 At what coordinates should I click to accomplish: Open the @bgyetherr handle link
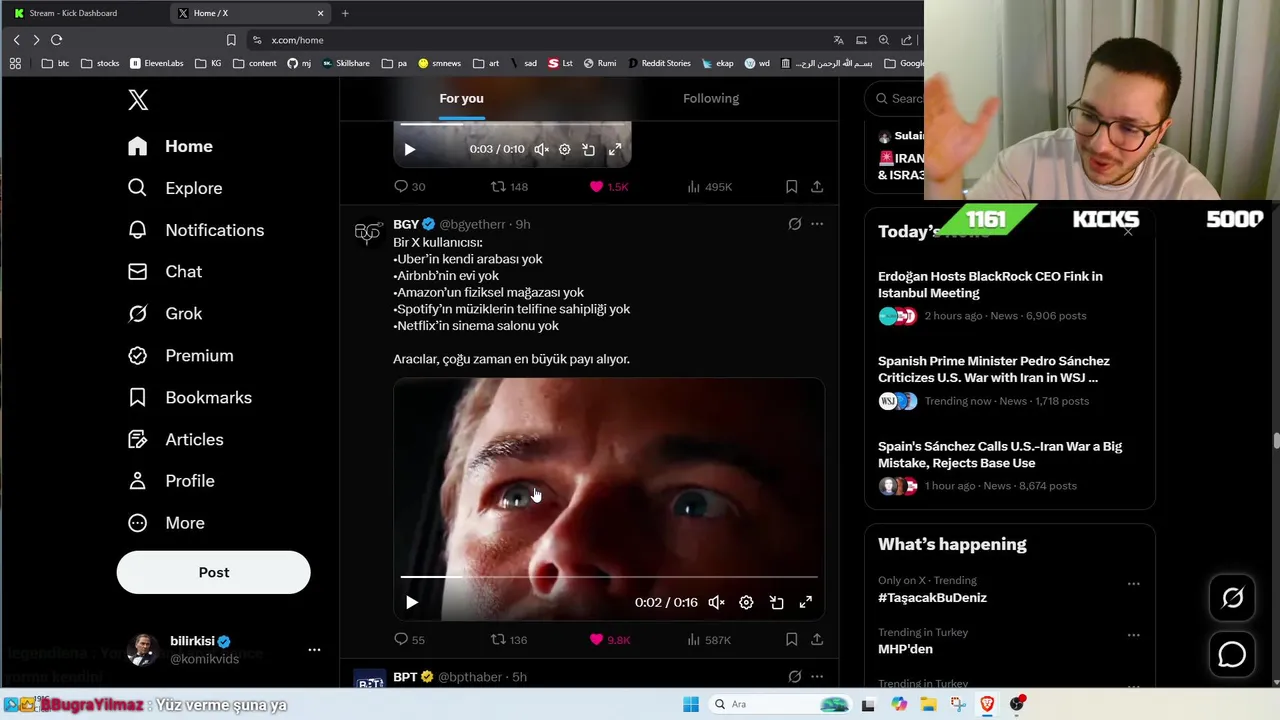point(472,224)
